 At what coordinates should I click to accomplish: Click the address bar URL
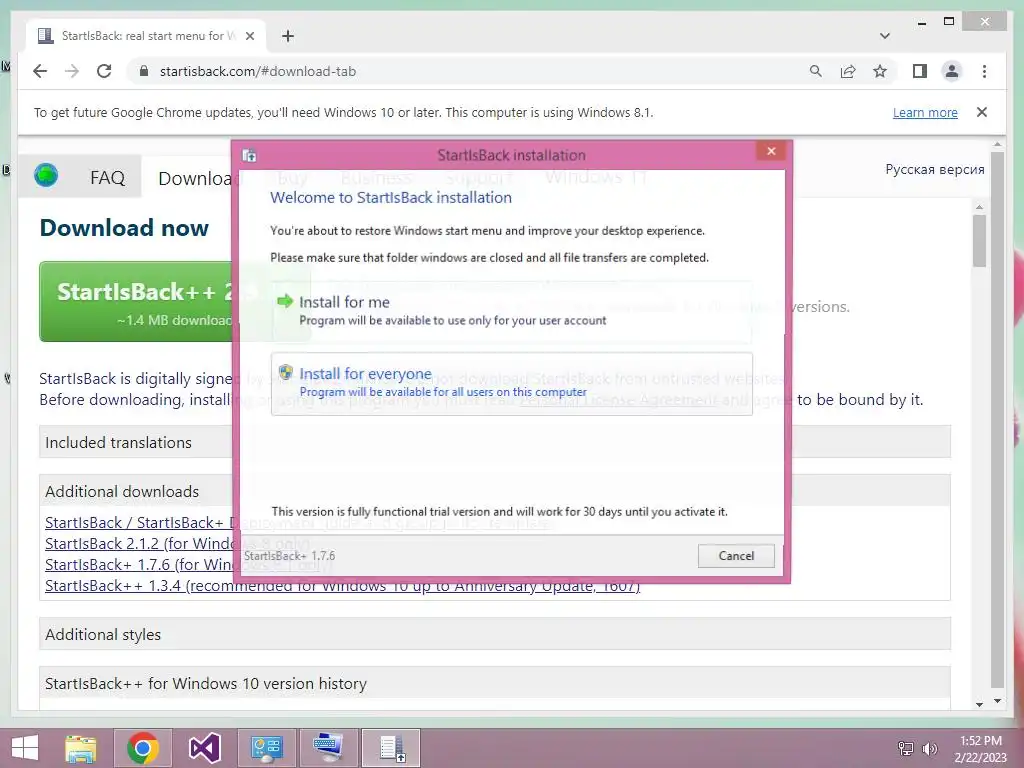coord(258,71)
